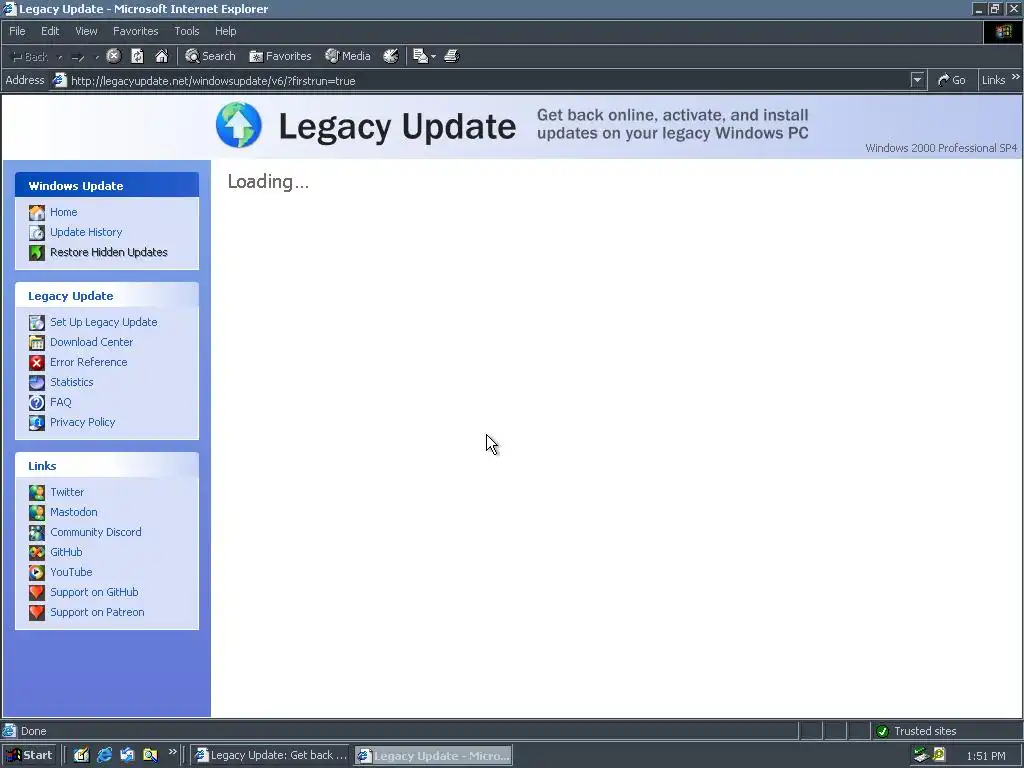Click the system tray clock showing 1:51 PM

(x=986, y=756)
